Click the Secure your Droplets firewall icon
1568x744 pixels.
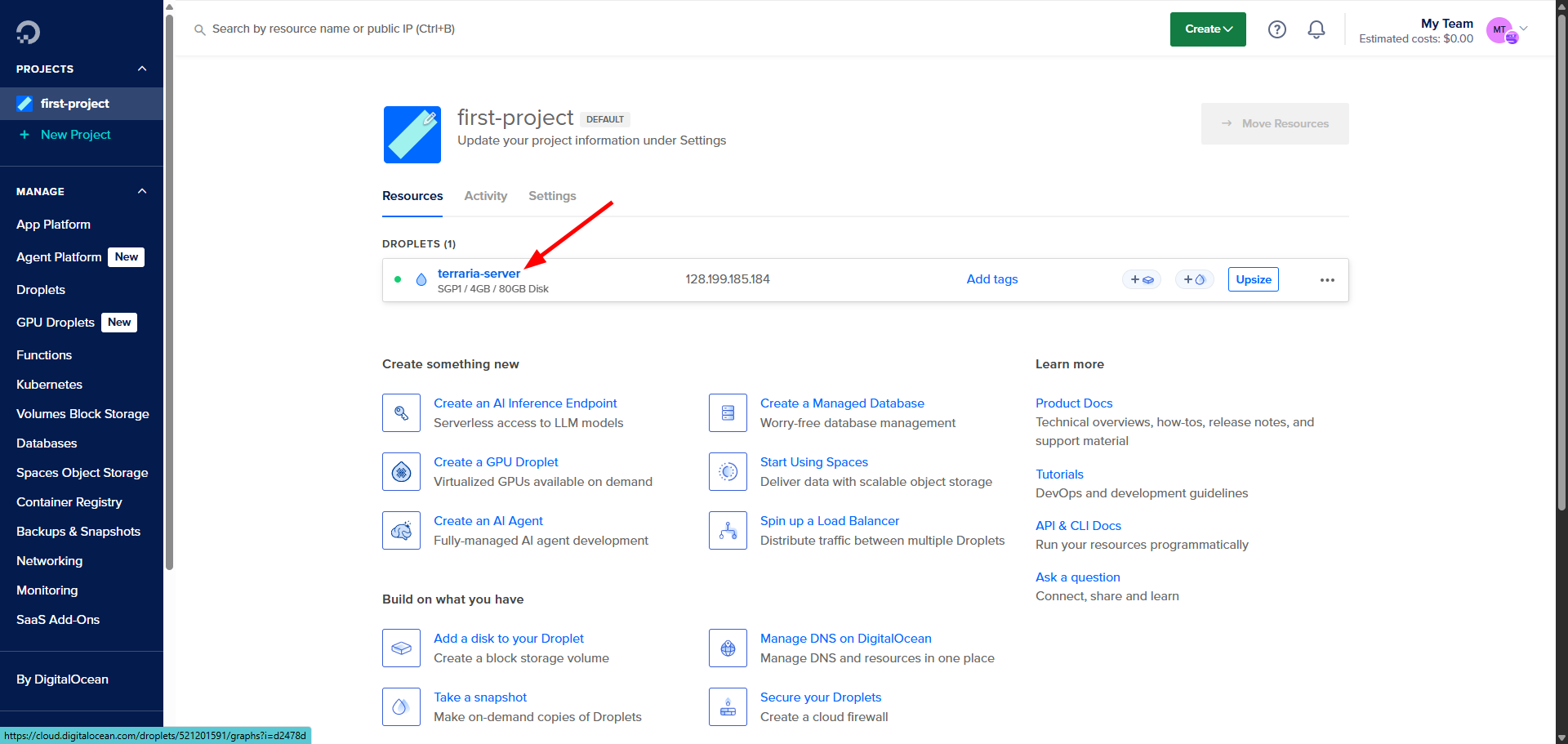728,706
